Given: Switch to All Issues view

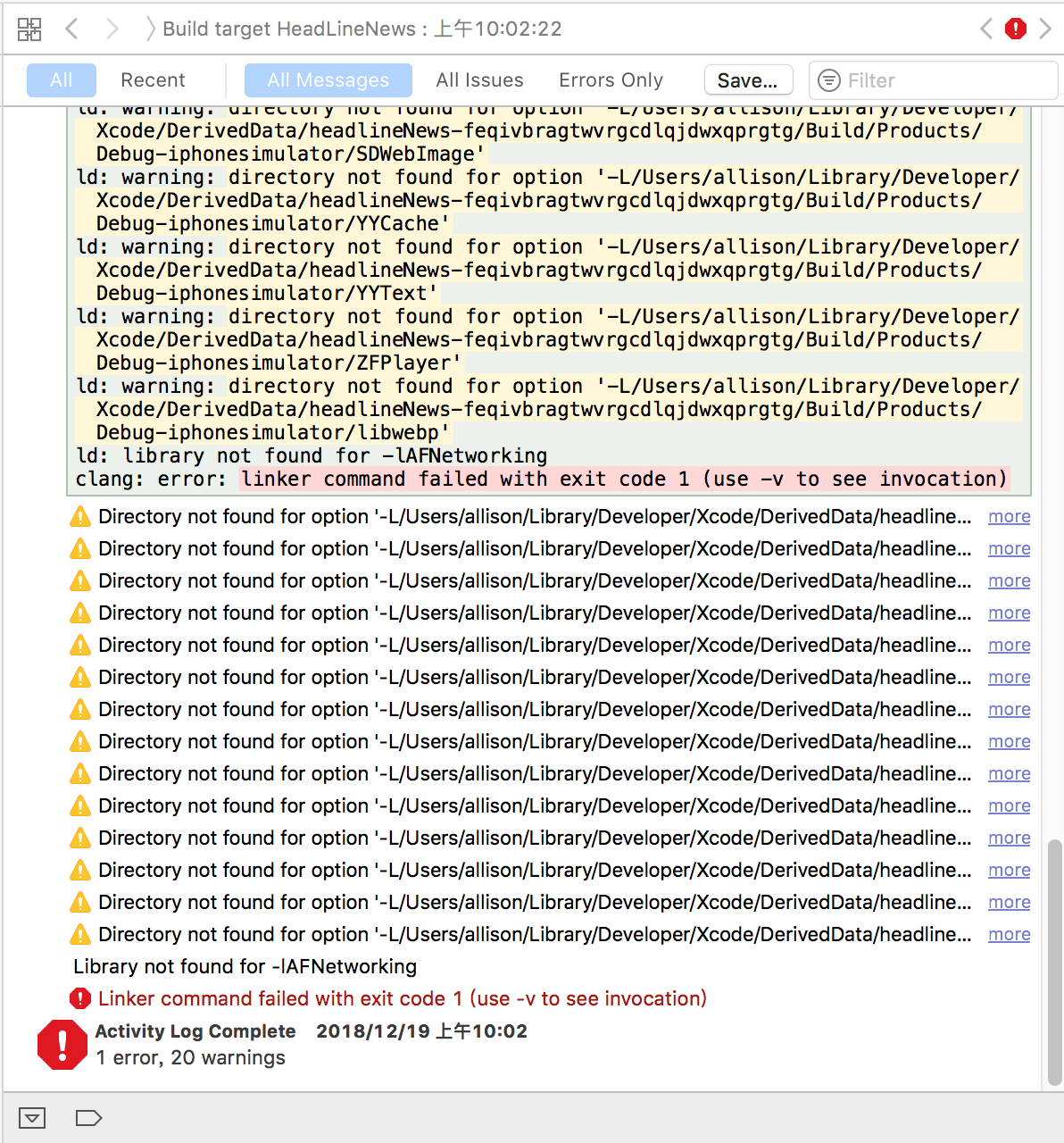Looking at the screenshot, I should pyautogui.click(x=479, y=80).
